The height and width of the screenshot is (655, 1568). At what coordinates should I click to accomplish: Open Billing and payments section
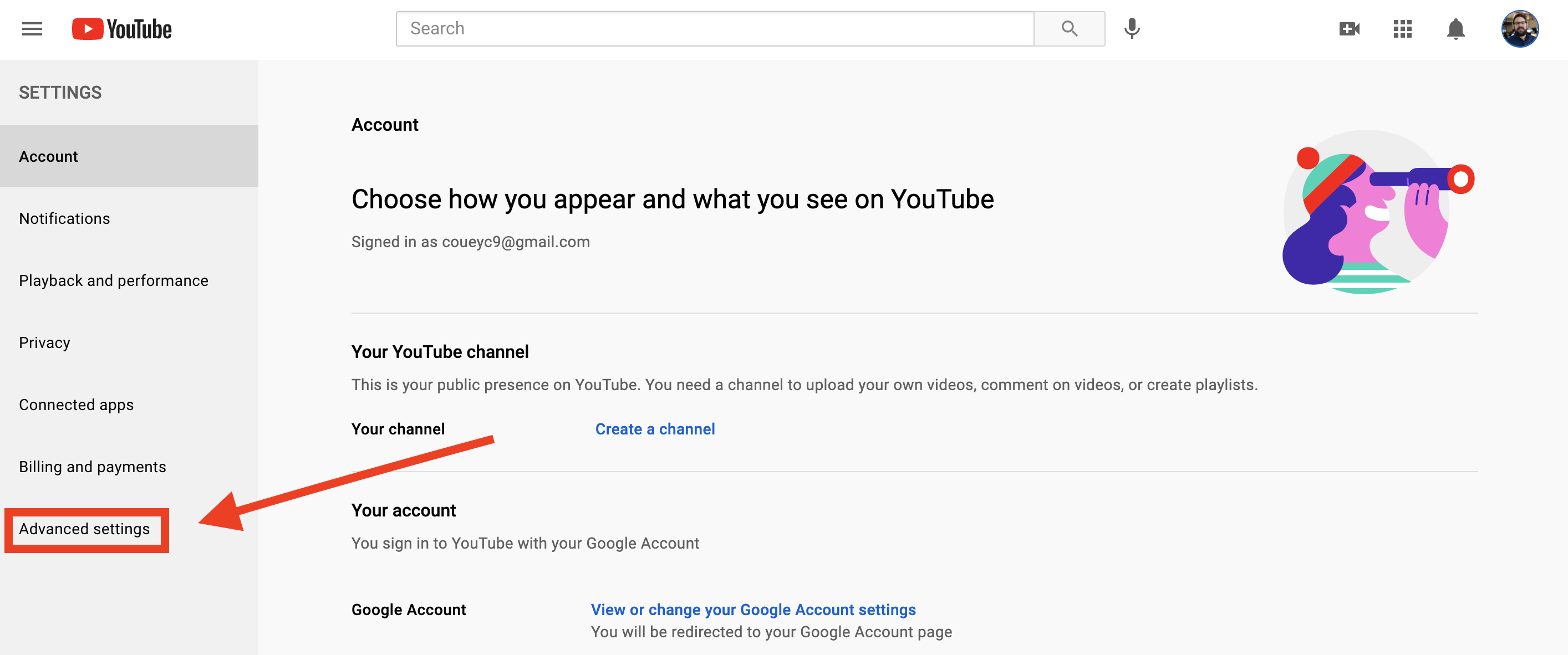(x=92, y=466)
